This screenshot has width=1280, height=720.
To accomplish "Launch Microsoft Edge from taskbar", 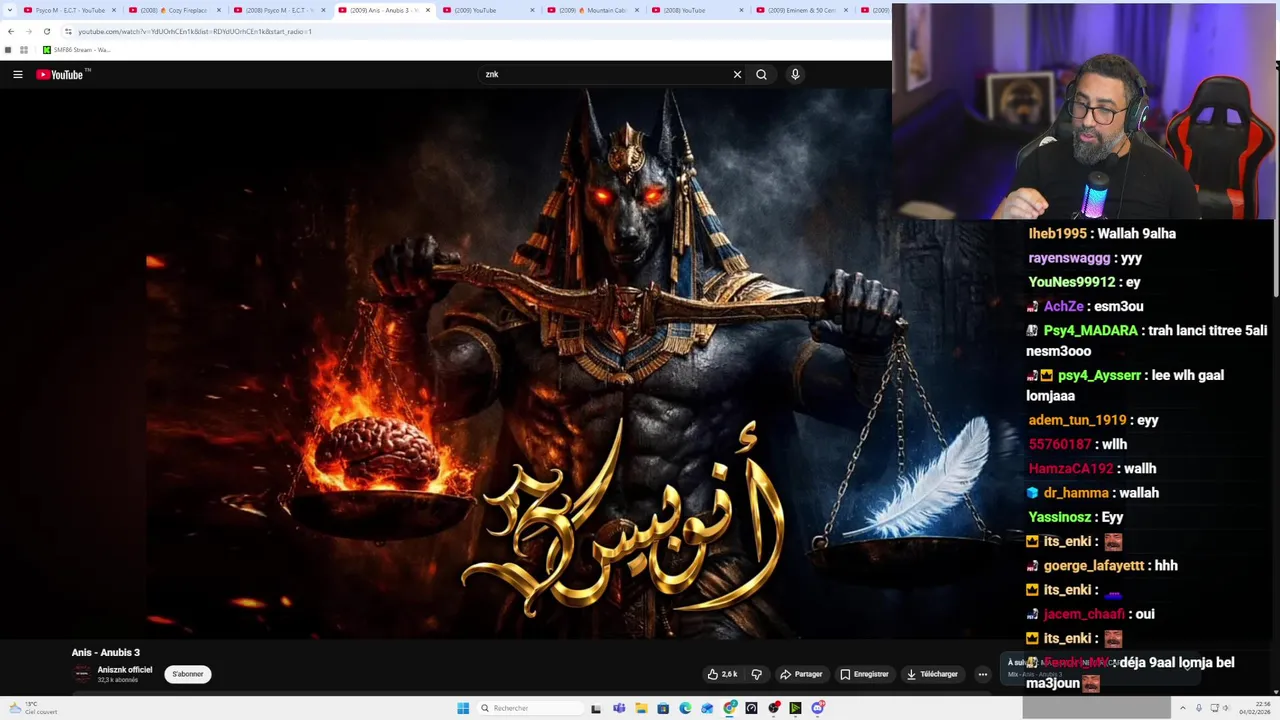I will (685, 708).
